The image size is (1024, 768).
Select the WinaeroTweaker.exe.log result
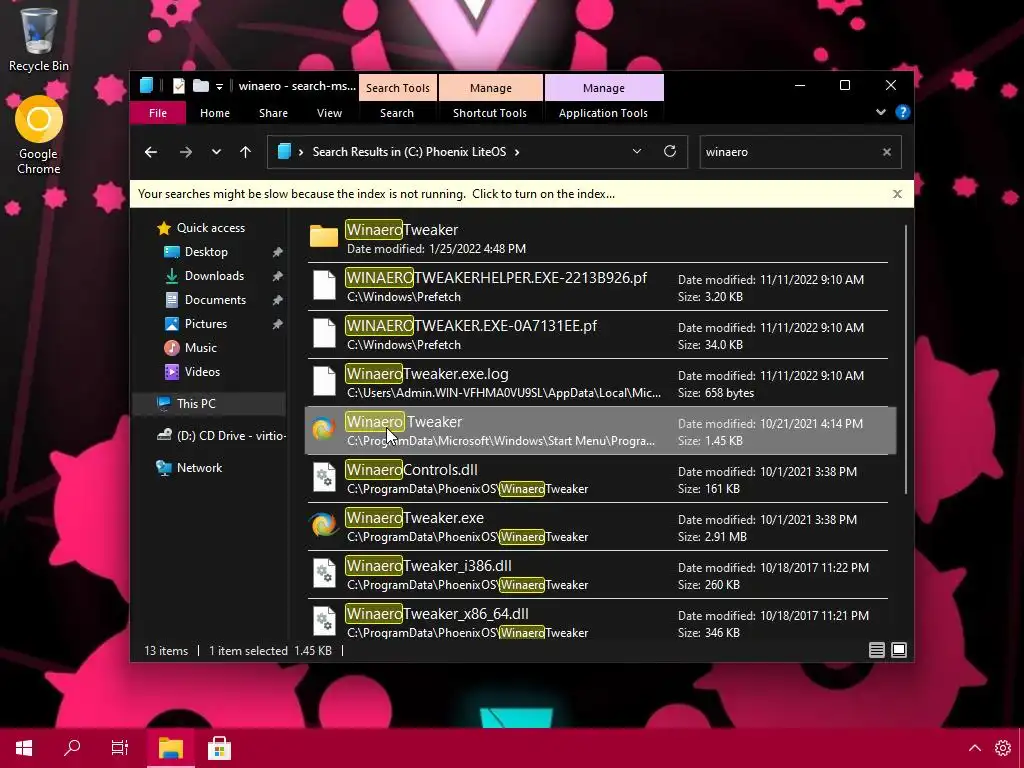coord(598,383)
